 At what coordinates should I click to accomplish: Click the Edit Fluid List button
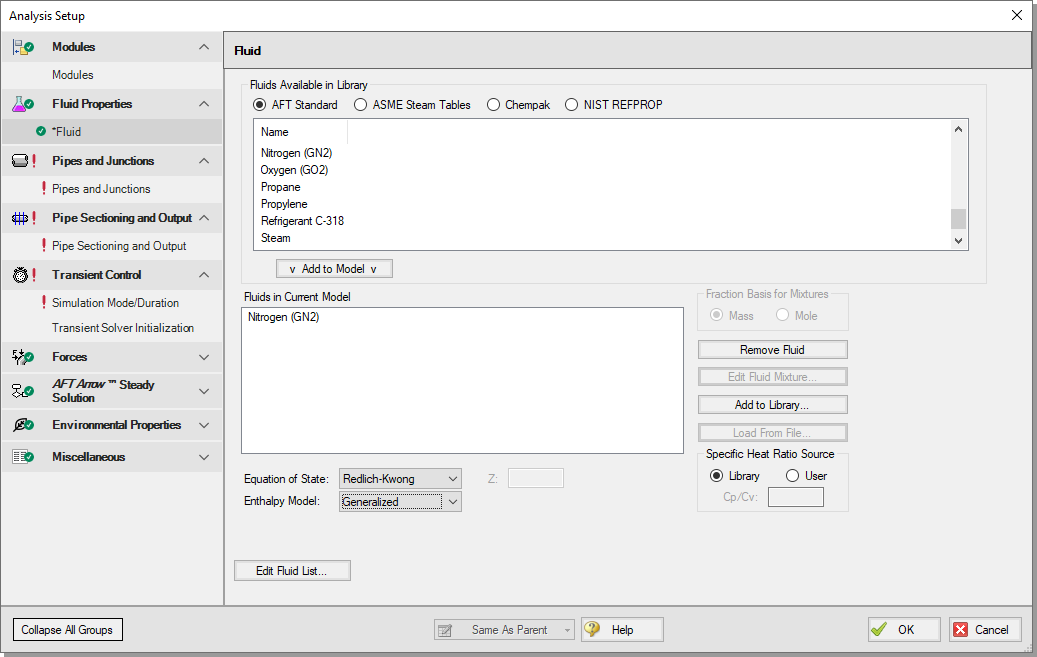click(292, 571)
